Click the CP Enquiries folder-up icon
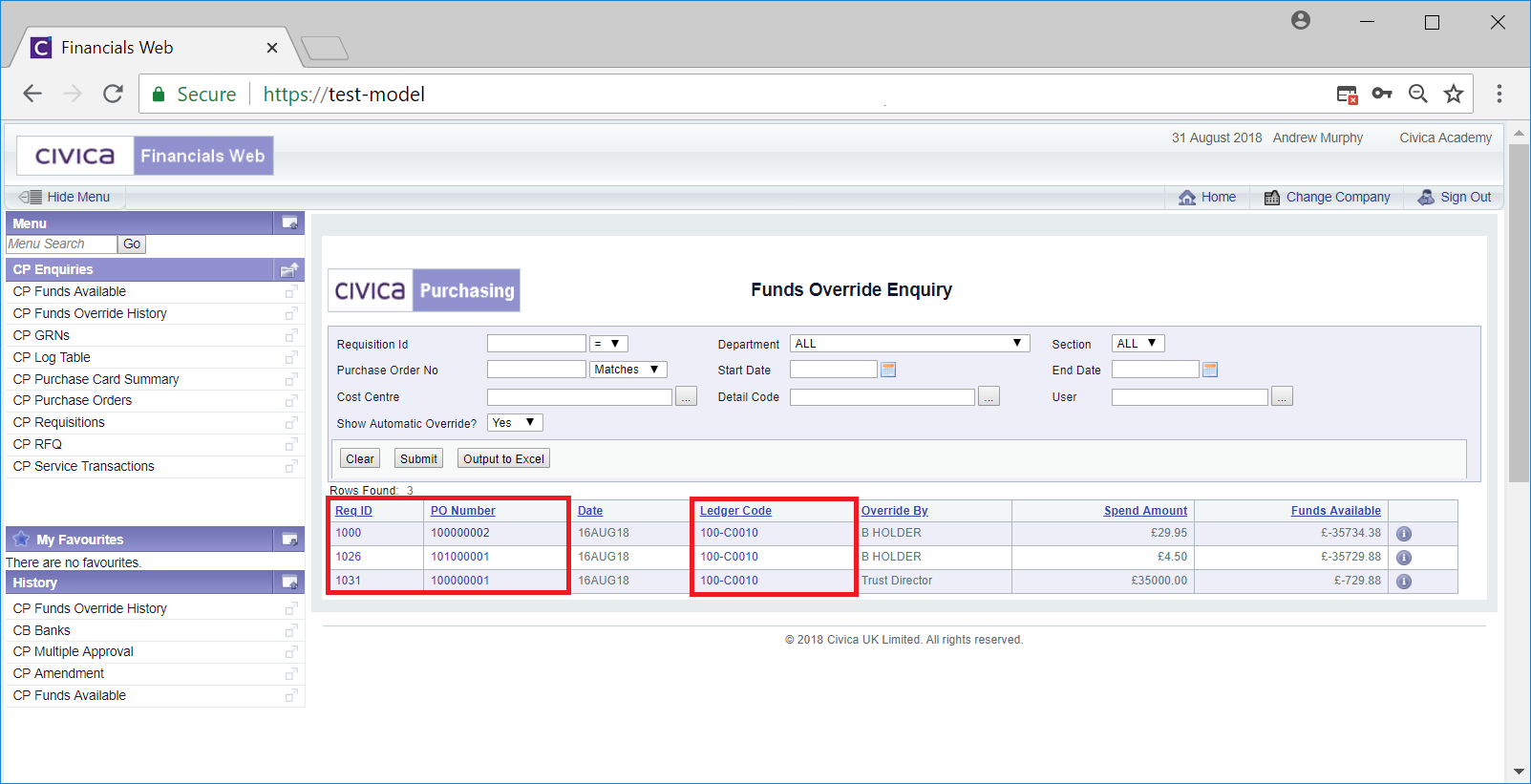1531x784 pixels. click(289, 270)
